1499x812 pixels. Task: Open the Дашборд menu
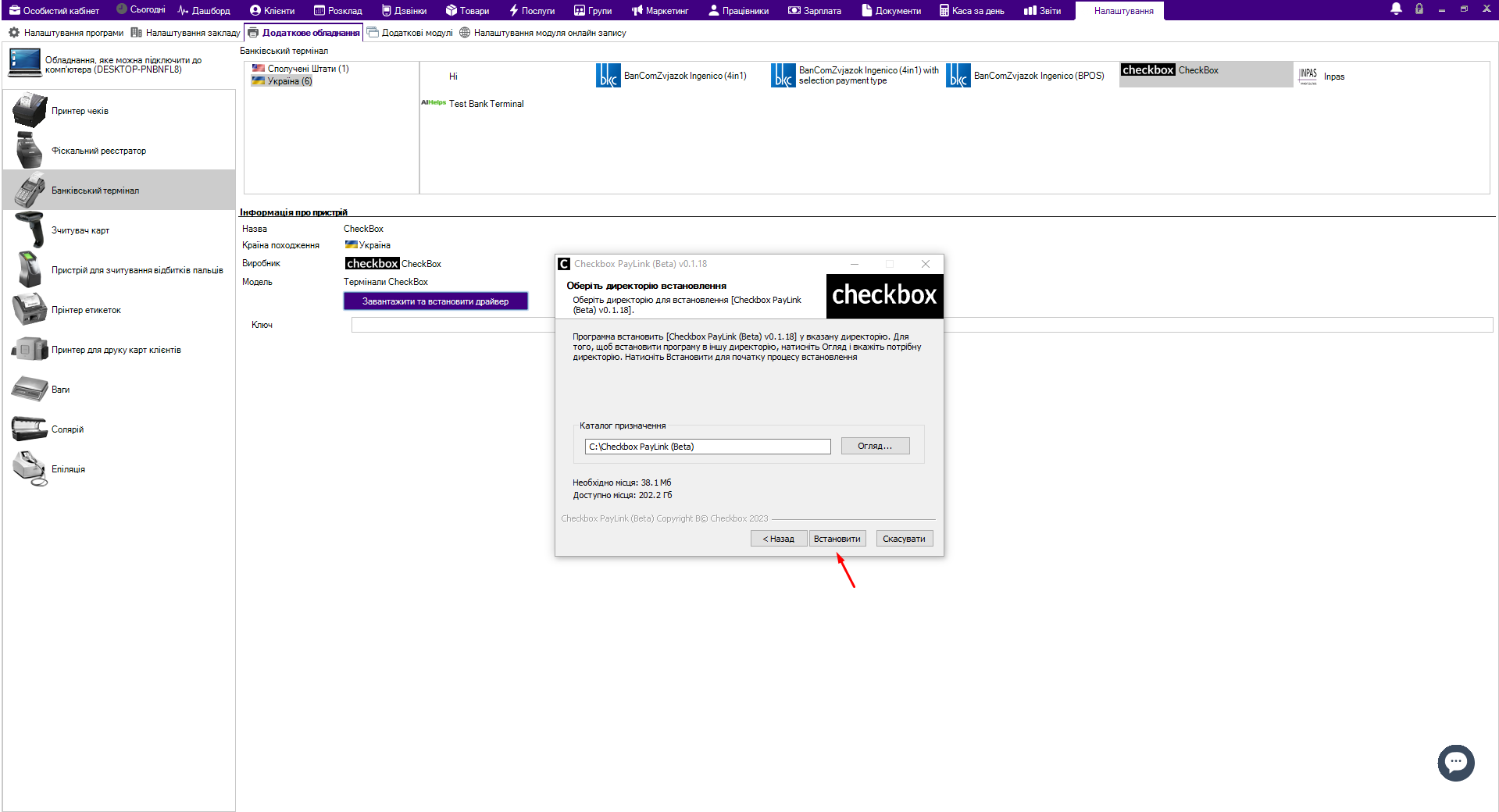tap(203, 10)
